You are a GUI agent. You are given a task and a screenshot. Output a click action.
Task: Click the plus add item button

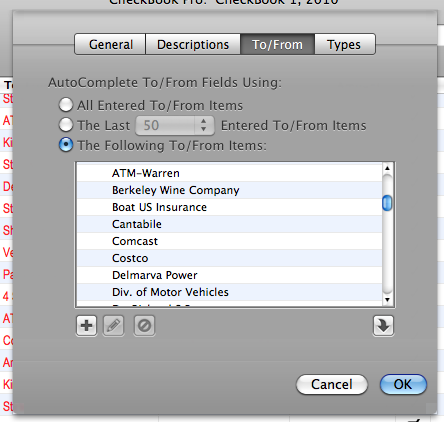pyautogui.click(x=87, y=326)
